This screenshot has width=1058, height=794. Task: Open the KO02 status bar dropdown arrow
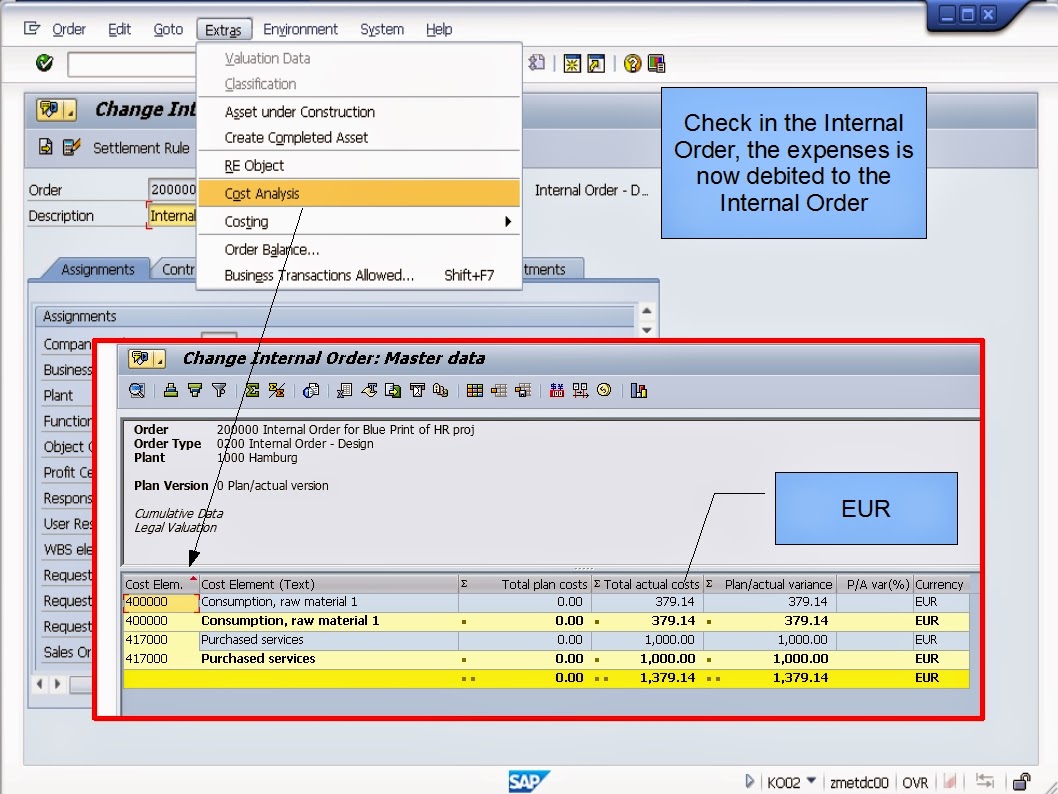tap(811, 781)
